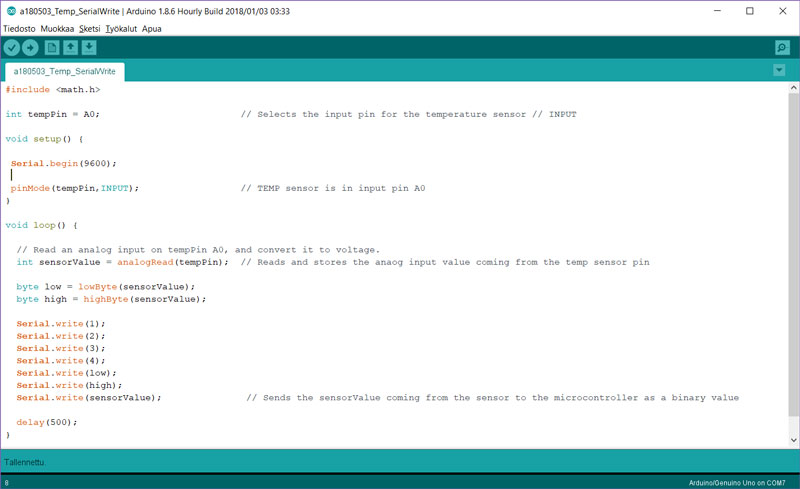800x489 pixels.
Task: Click the comment 'Selects the input pin' text
Action: pos(316,114)
